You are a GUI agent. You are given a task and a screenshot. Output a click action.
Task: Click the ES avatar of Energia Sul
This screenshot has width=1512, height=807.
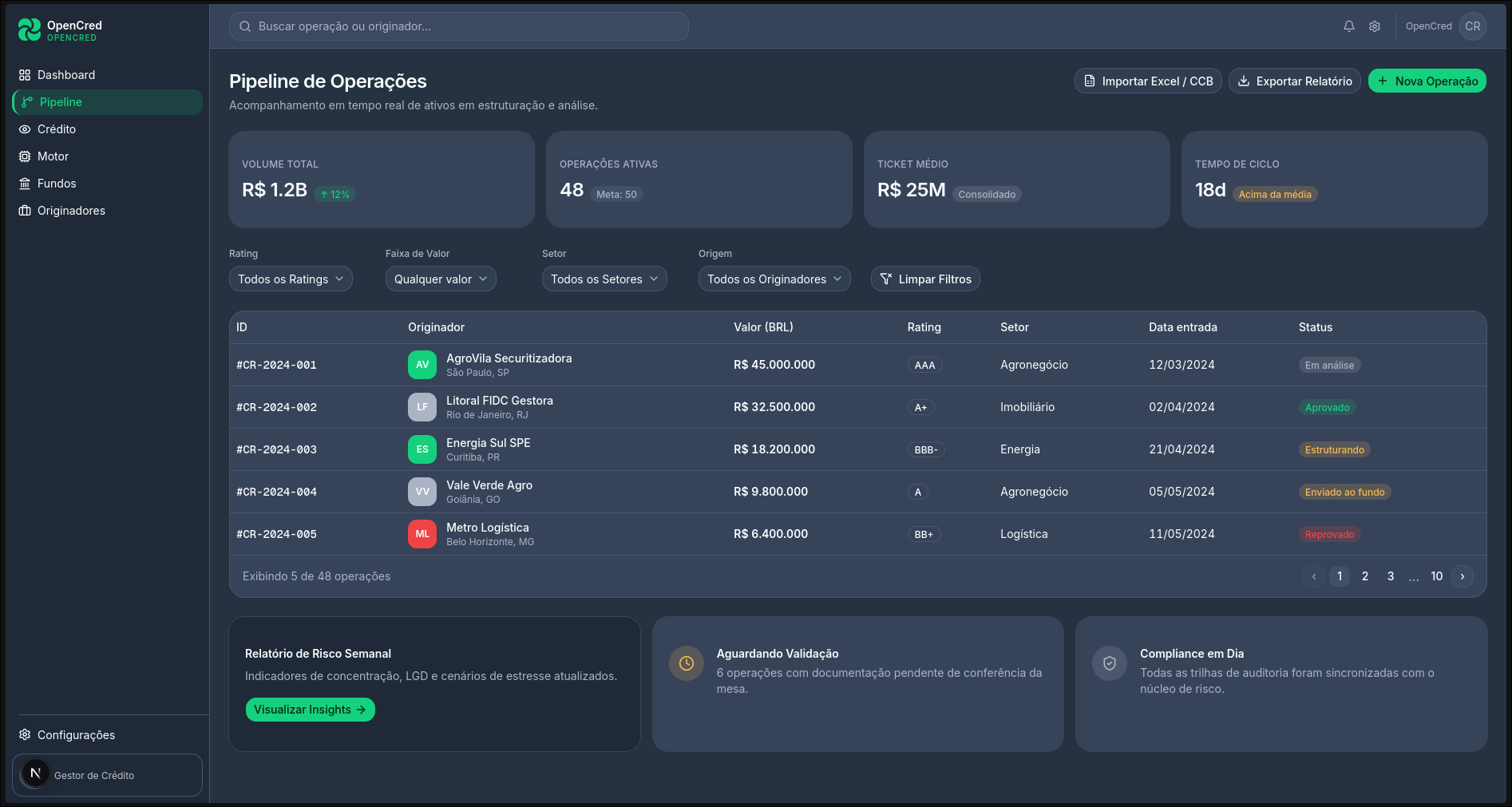point(422,449)
